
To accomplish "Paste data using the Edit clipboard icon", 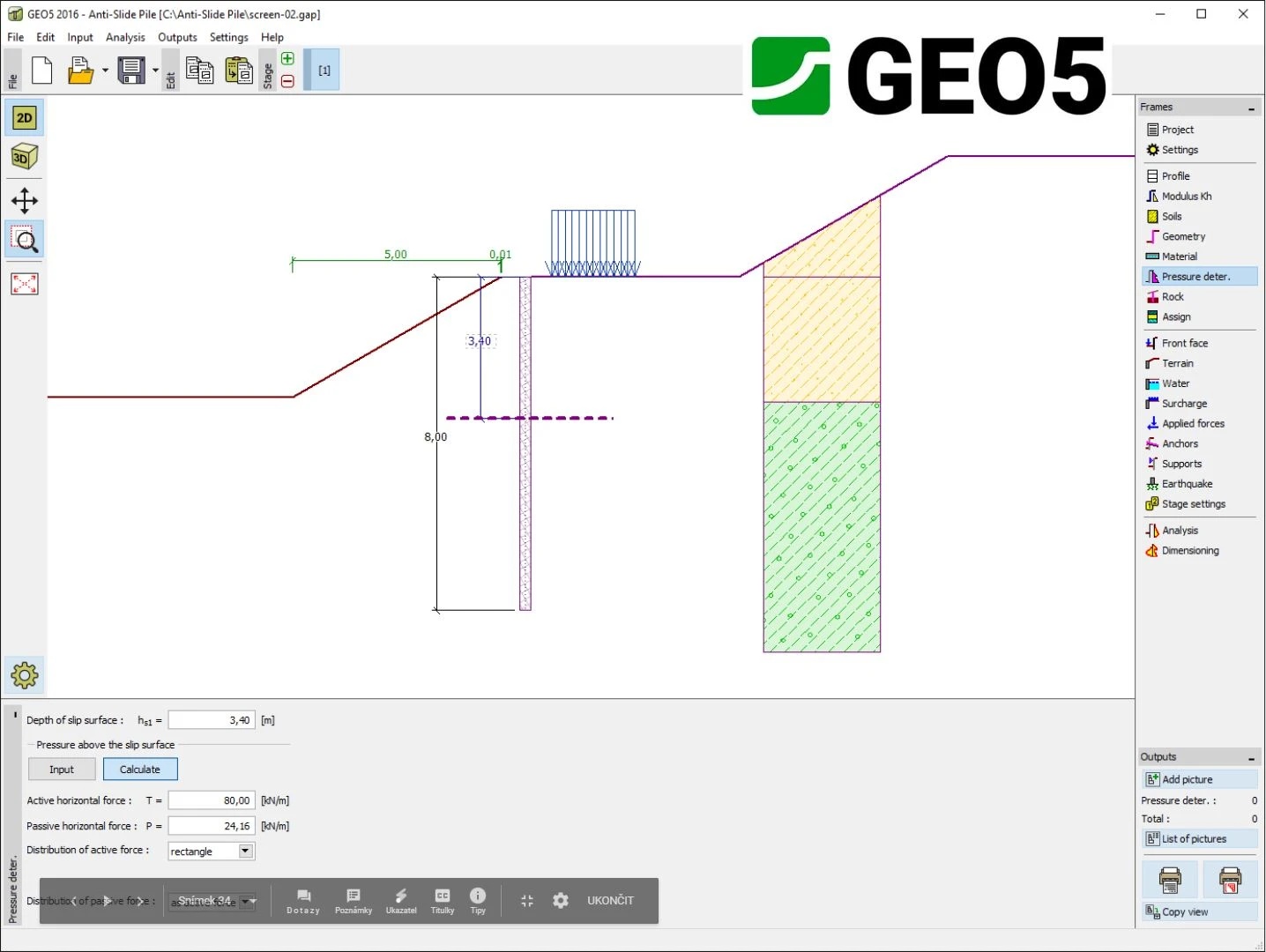I will 239,70.
